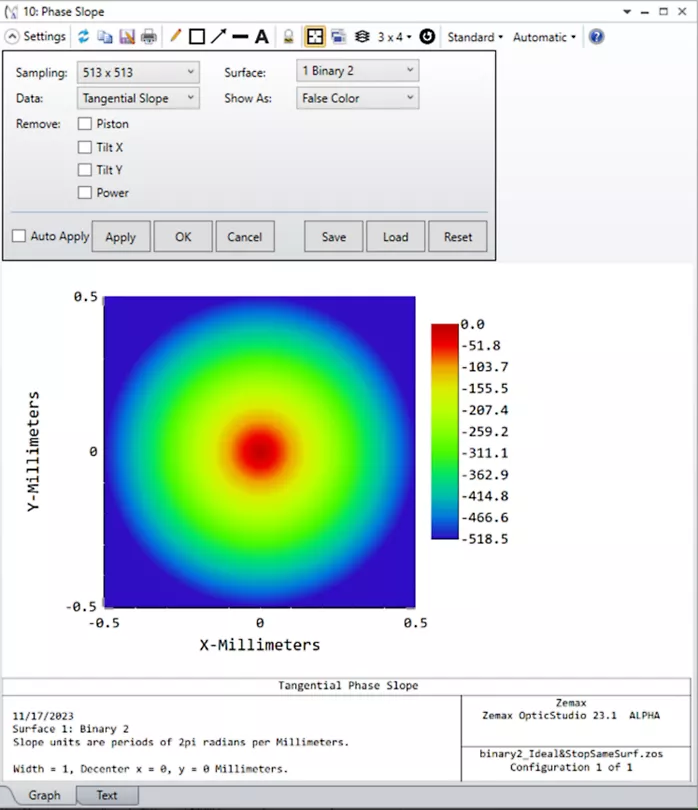The width and height of the screenshot is (698, 810).
Task: Select the text annotation tool A
Action: (x=262, y=37)
